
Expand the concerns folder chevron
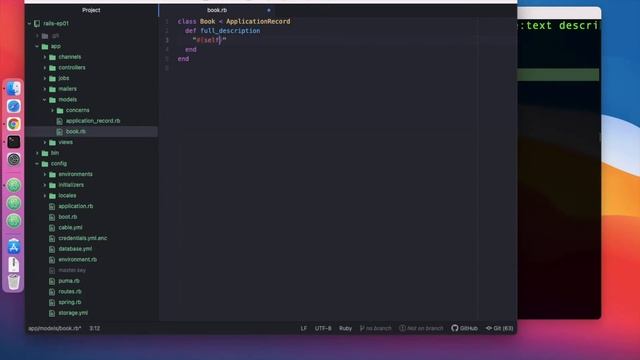pos(52,110)
